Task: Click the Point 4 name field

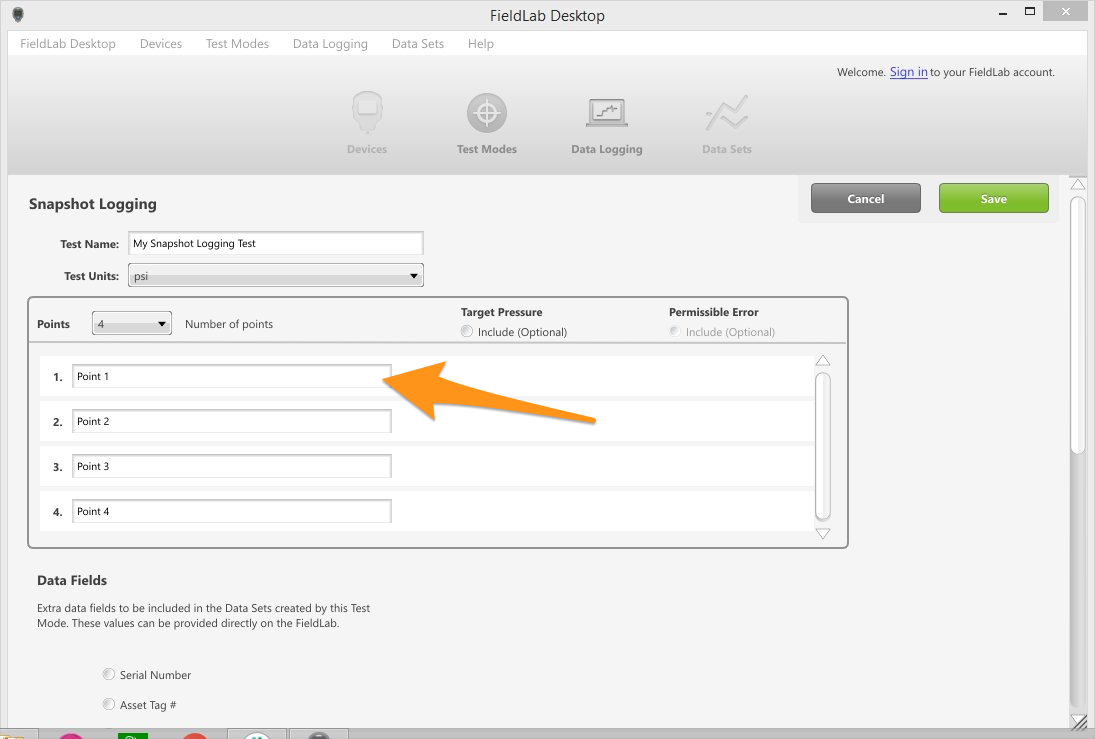Action: (x=232, y=511)
